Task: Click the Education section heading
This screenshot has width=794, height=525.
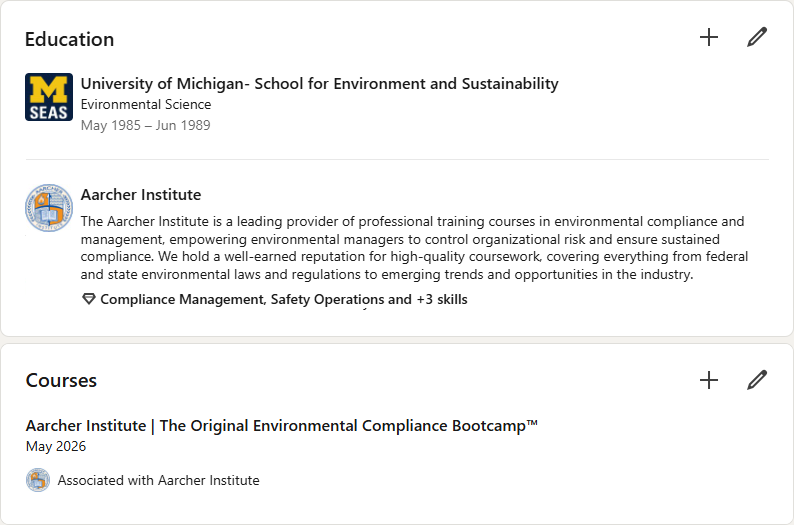Action: pyautogui.click(x=69, y=40)
